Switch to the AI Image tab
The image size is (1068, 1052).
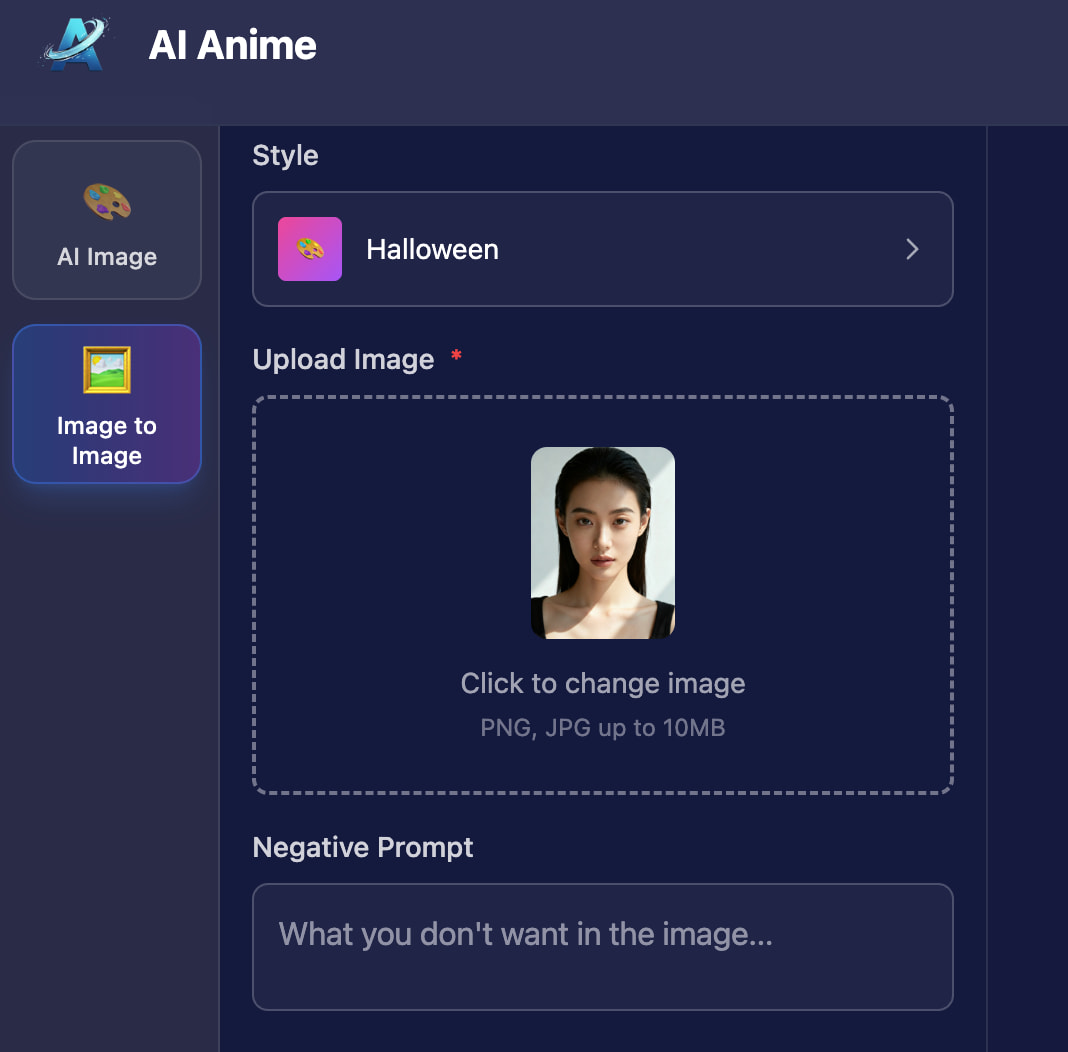click(x=107, y=220)
